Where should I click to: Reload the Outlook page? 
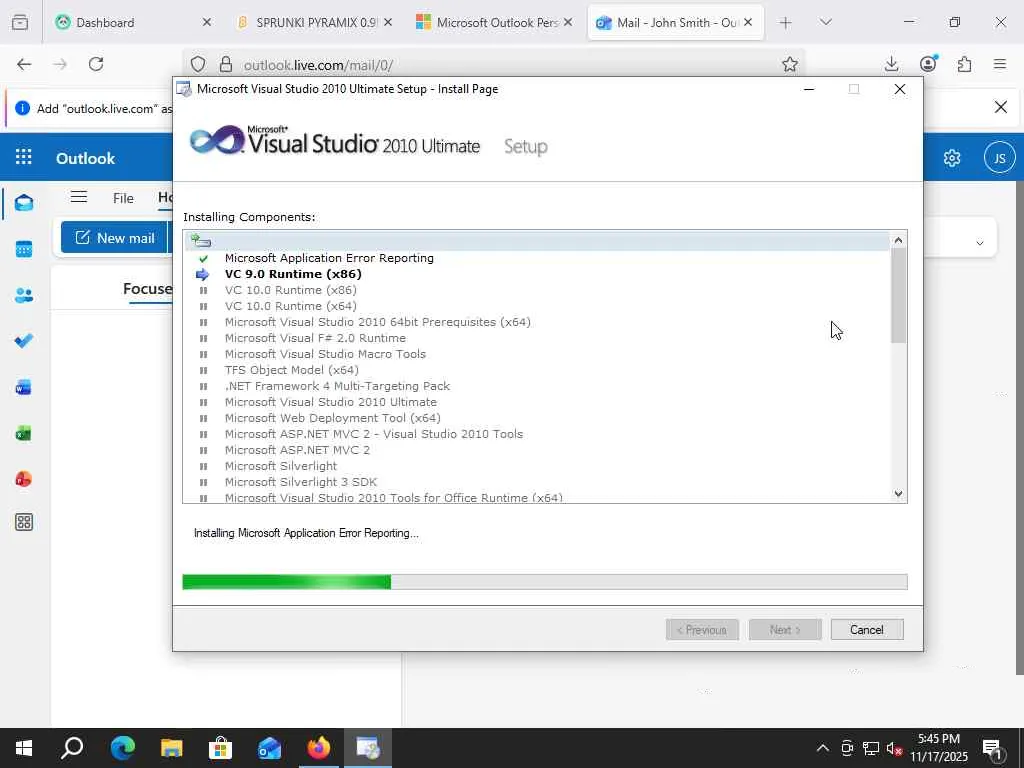click(96, 64)
